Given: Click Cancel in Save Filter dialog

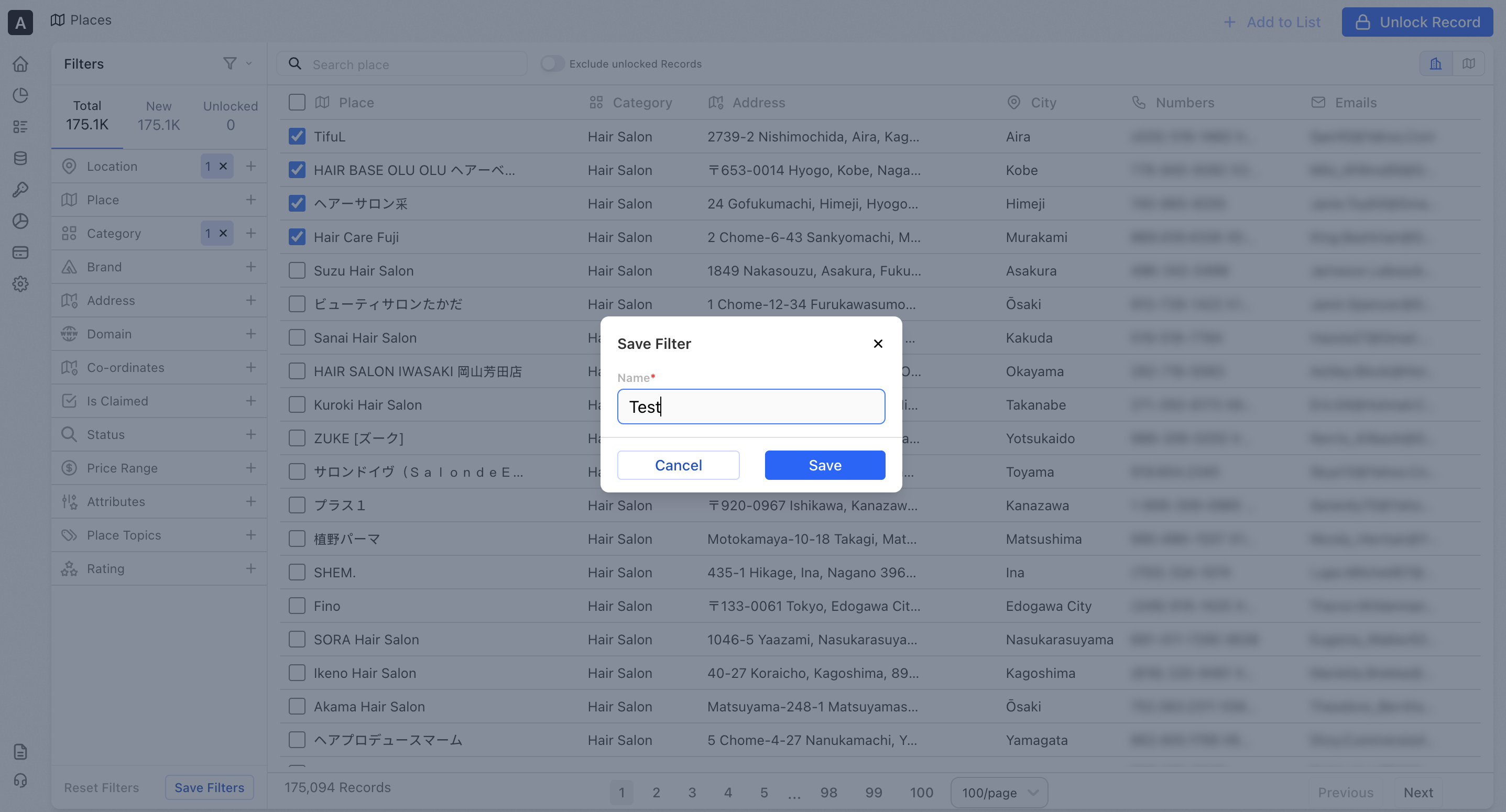Looking at the screenshot, I should pos(678,465).
